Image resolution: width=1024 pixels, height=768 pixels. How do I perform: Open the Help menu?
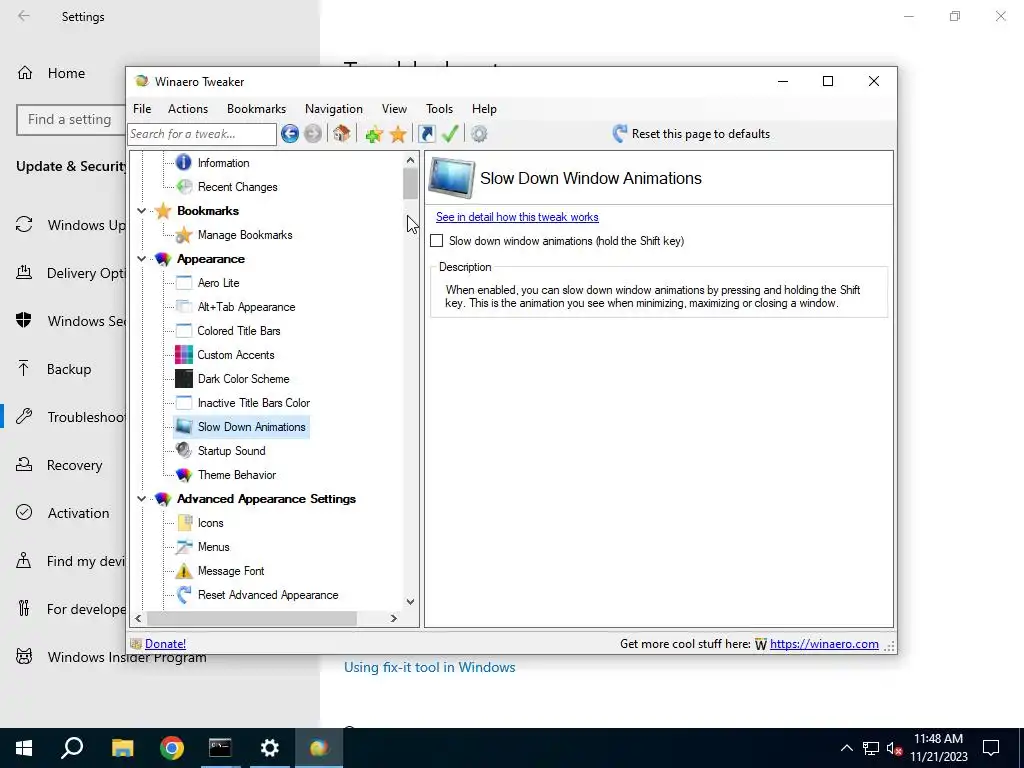pyautogui.click(x=484, y=109)
